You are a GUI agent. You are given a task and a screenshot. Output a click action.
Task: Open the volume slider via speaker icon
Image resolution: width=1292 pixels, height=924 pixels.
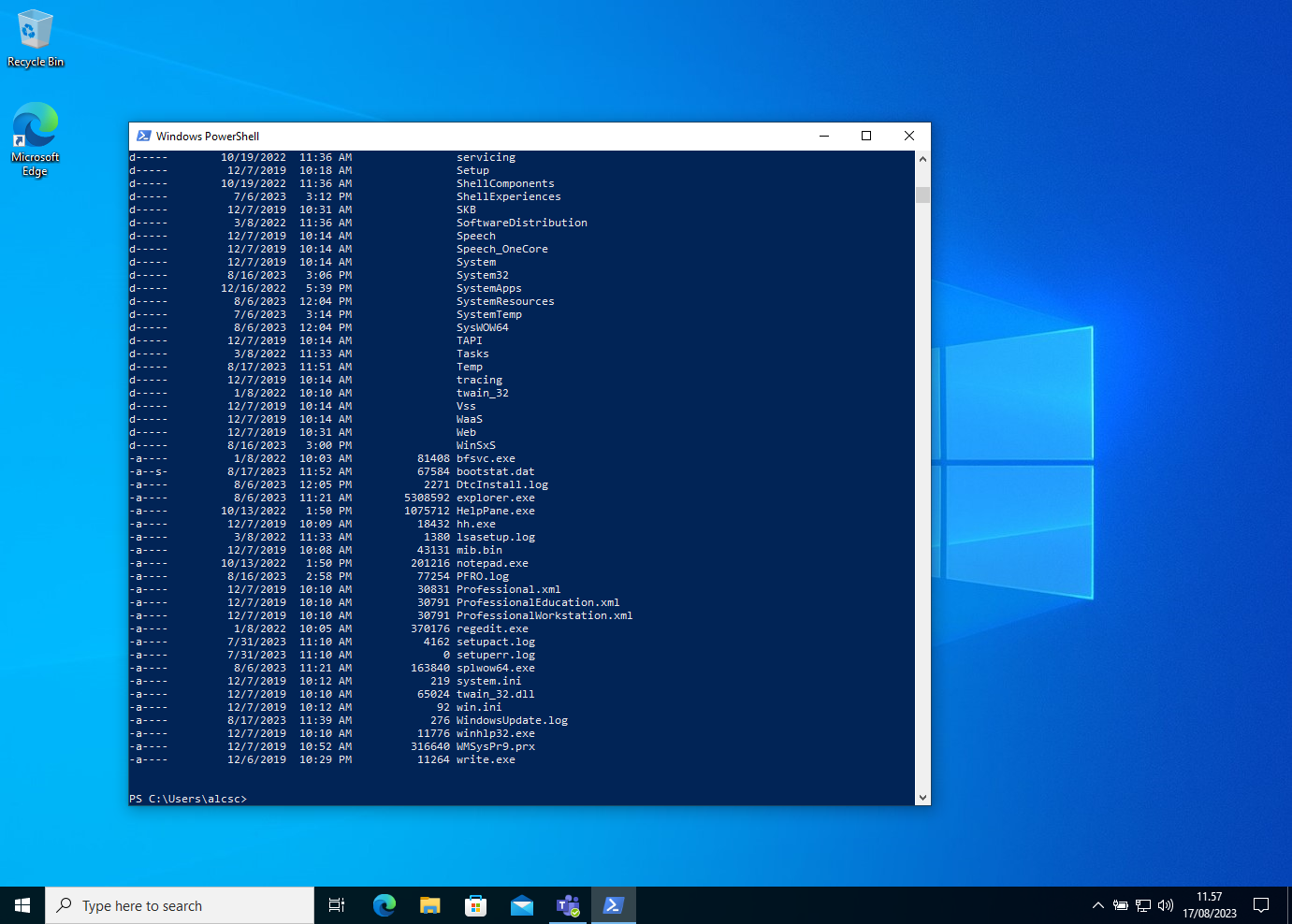pyautogui.click(x=1165, y=904)
